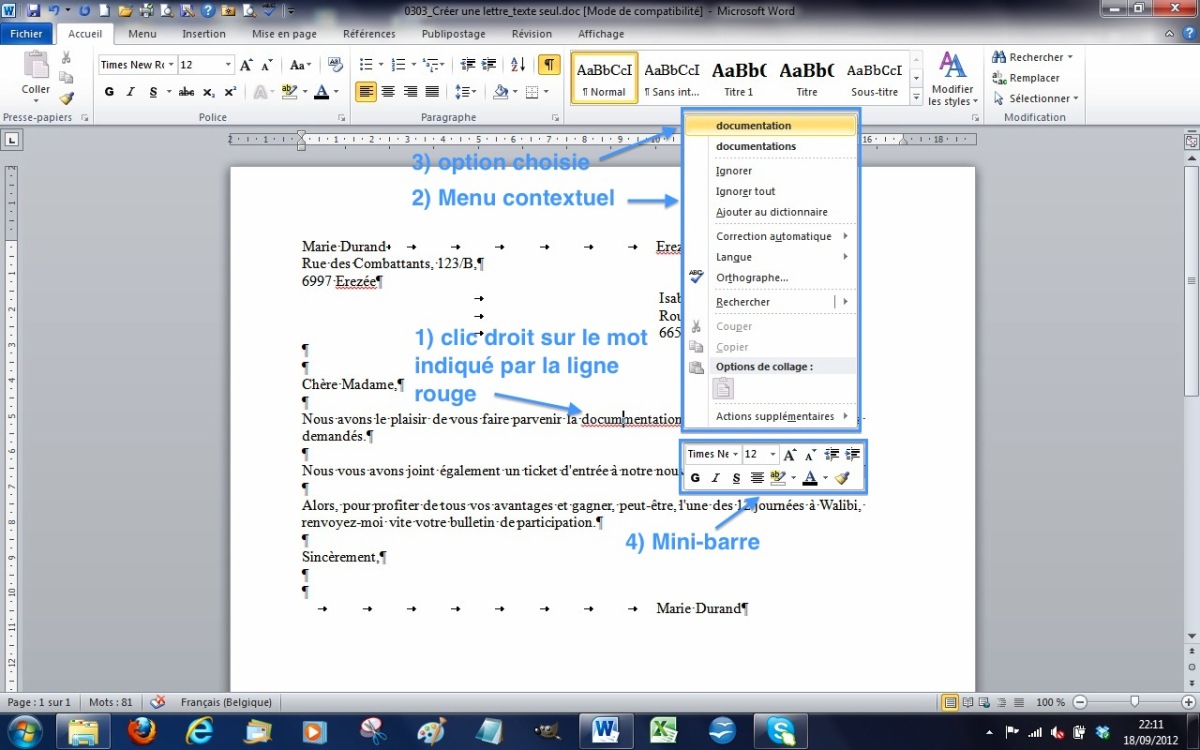The width and height of the screenshot is (1200, 750).
Task: Justify the paragraph text in ribbon
Action: [x=432, y=92]
